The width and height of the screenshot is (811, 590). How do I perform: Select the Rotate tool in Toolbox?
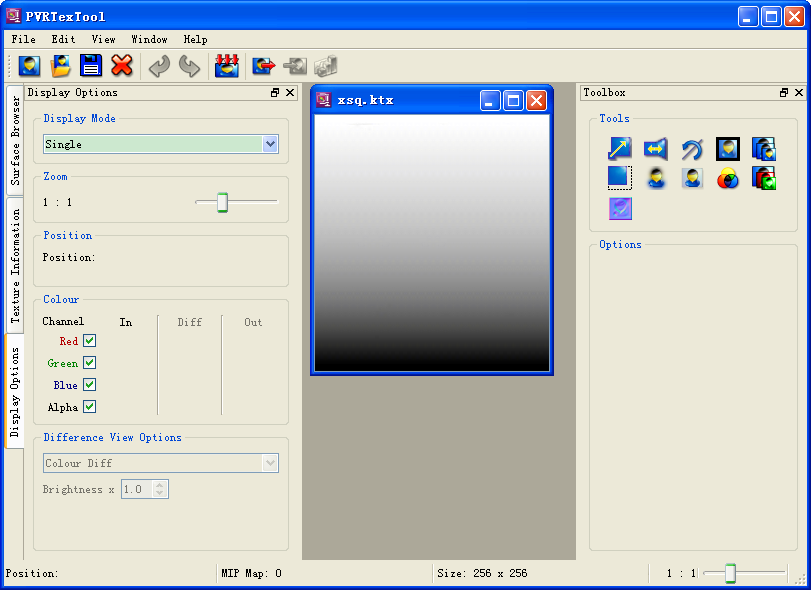click(692, 149)
